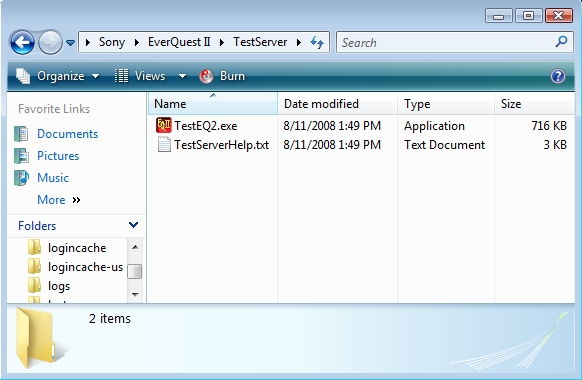Click the Views button
This screenshot has width=582, height=380.
pyautogui.click(x=140, y=76)
